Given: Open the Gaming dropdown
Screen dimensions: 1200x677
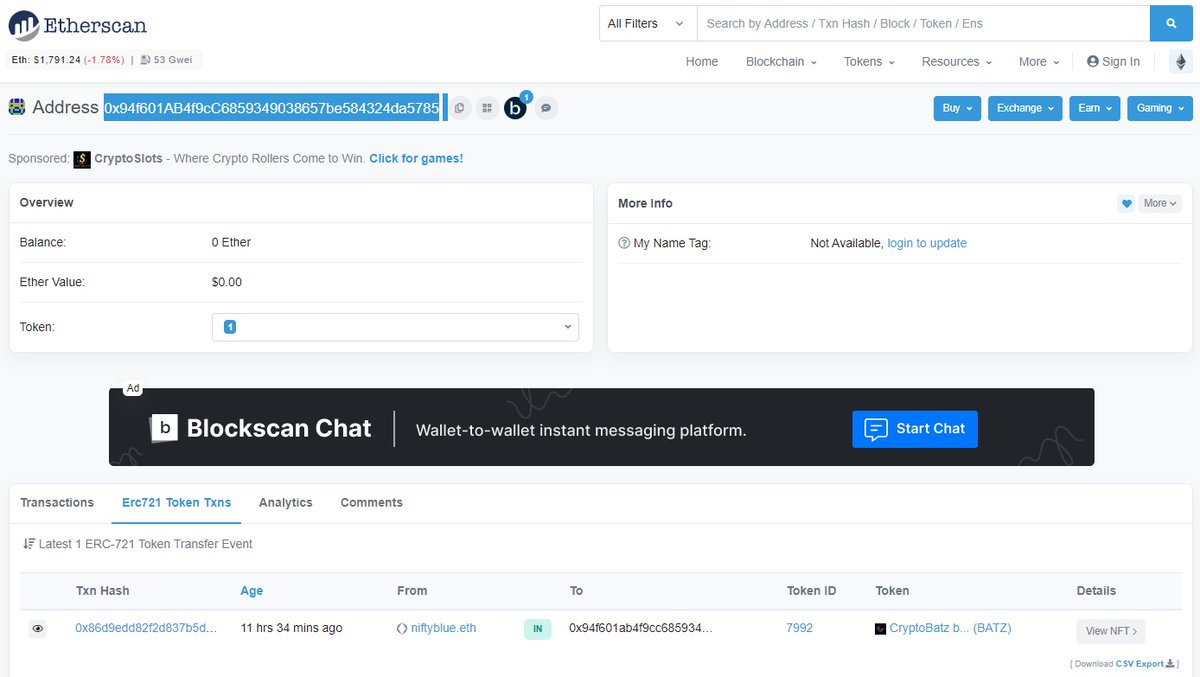Looking at the screenshot, I should pos(1160,108).
